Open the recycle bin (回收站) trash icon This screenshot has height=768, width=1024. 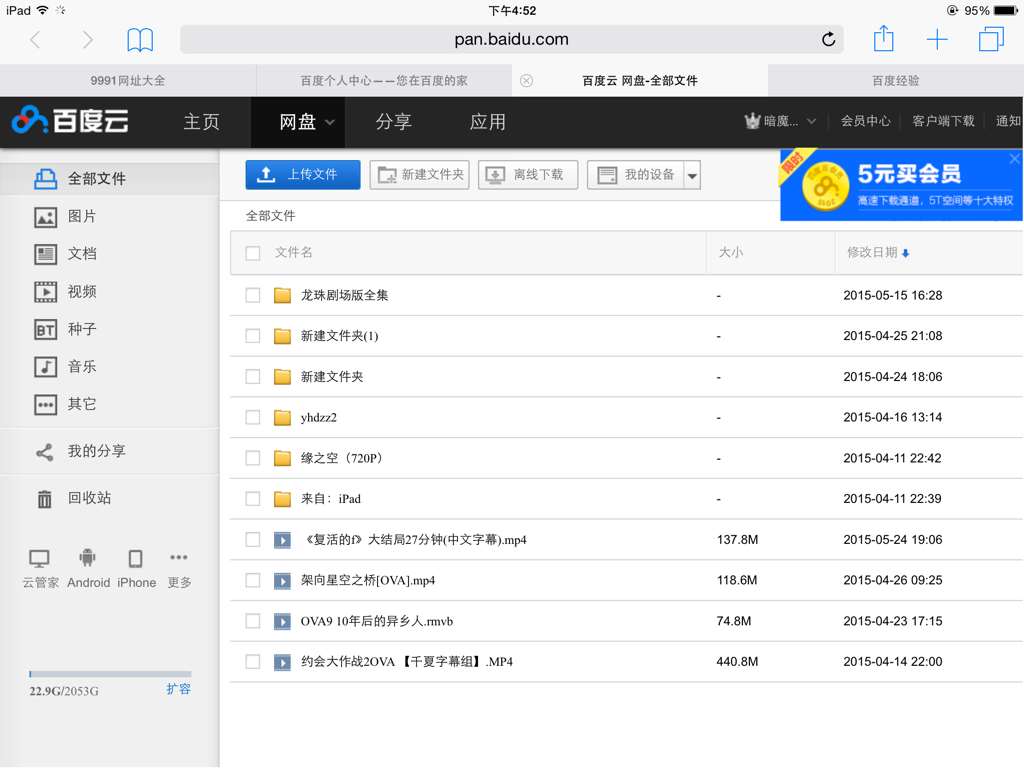pyautogui.click(x=44, y=498)
